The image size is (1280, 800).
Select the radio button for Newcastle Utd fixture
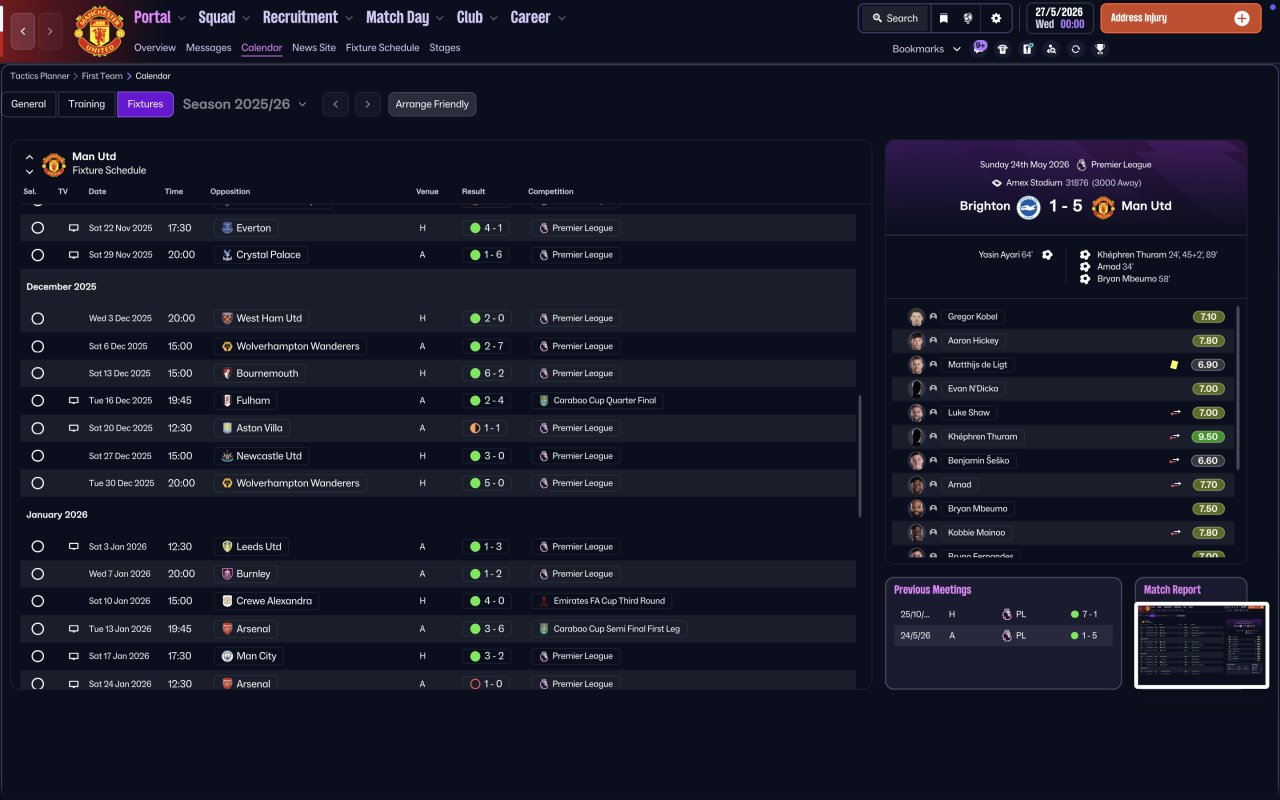coord(38,456)
